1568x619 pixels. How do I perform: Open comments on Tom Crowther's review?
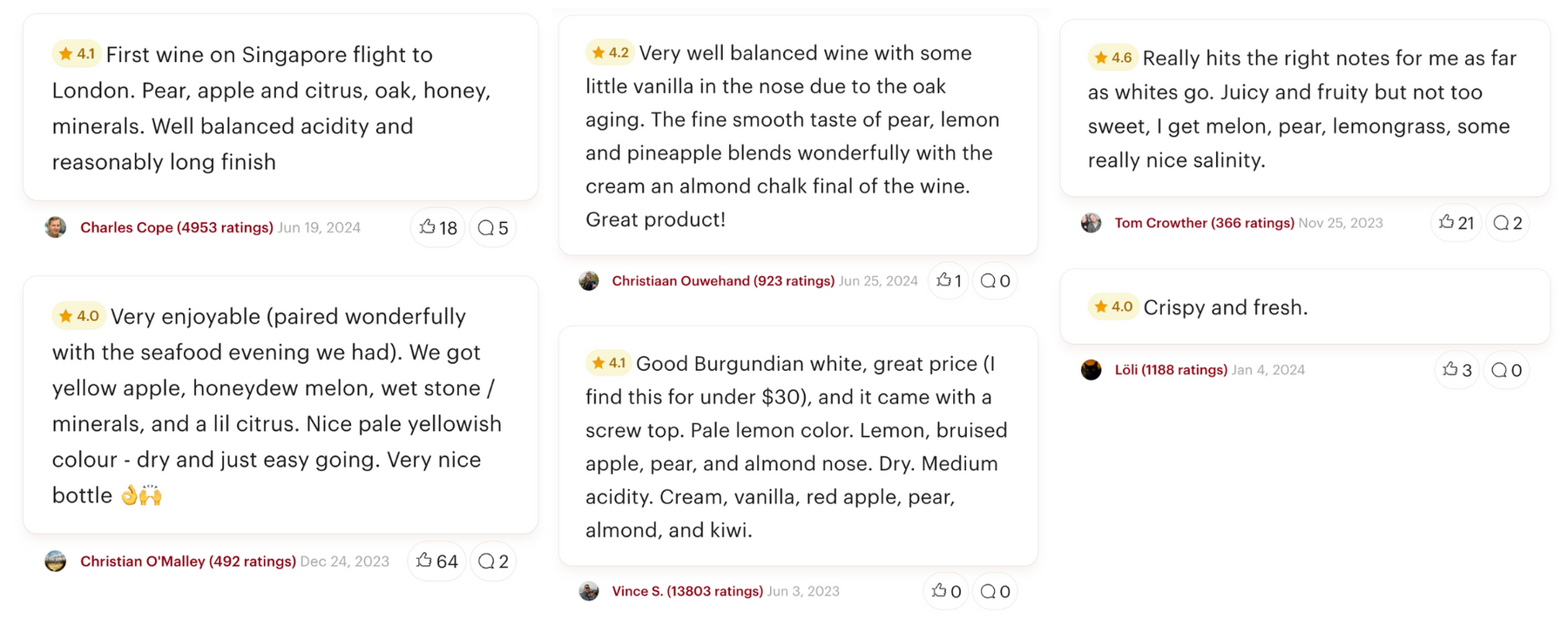pyautogui.click(x=1507, y=224)
